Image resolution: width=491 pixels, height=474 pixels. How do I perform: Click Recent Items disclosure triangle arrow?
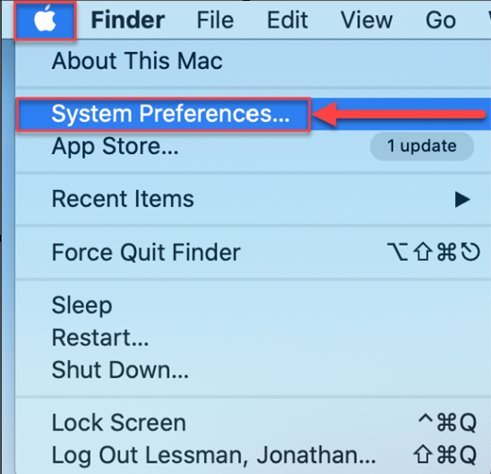(462, 199)
